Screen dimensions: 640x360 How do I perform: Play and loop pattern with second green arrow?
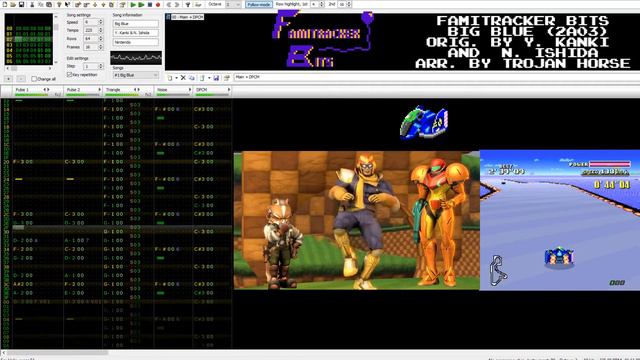tap(141, 4)
